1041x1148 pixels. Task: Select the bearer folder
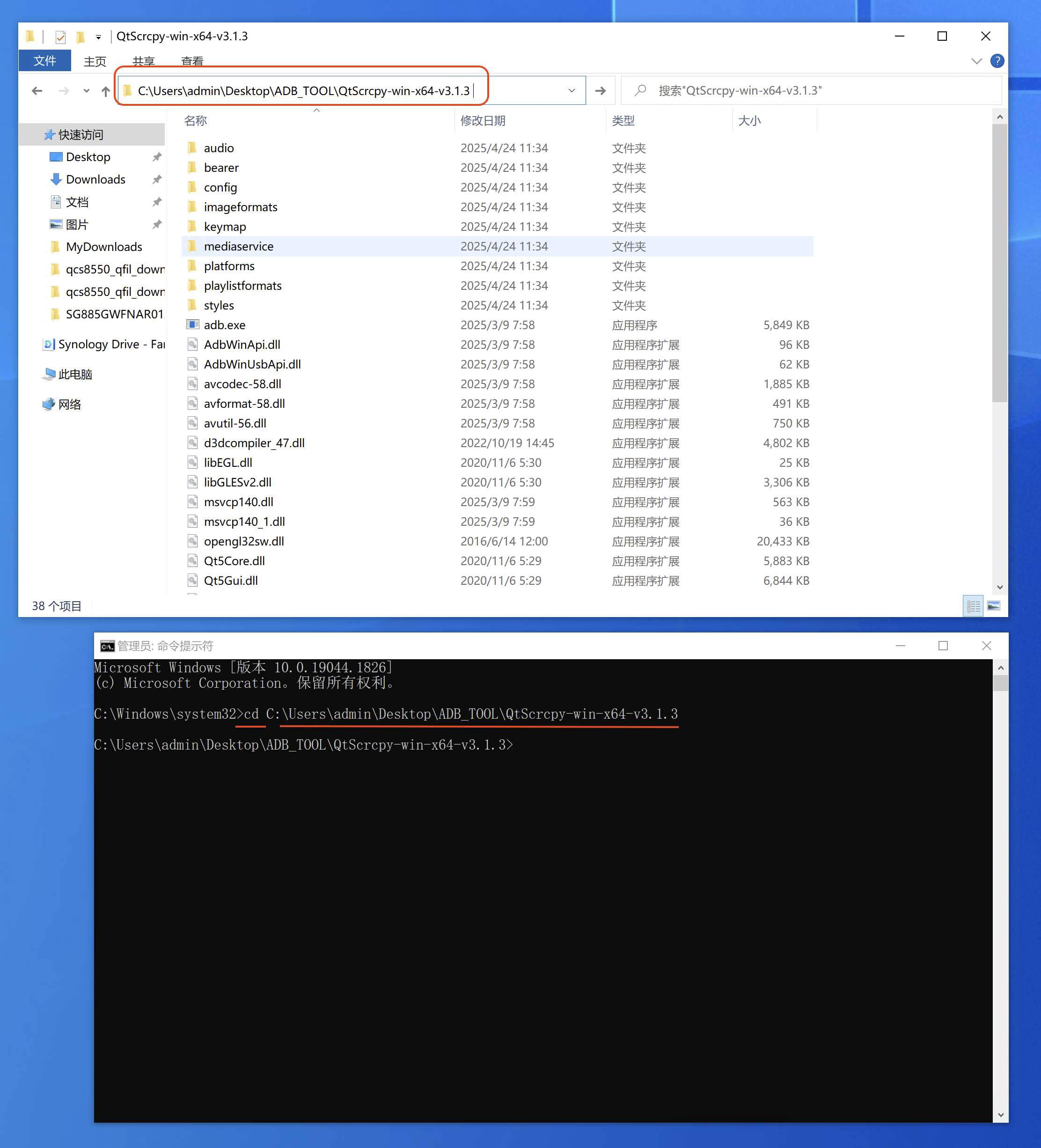pos(221,168)
